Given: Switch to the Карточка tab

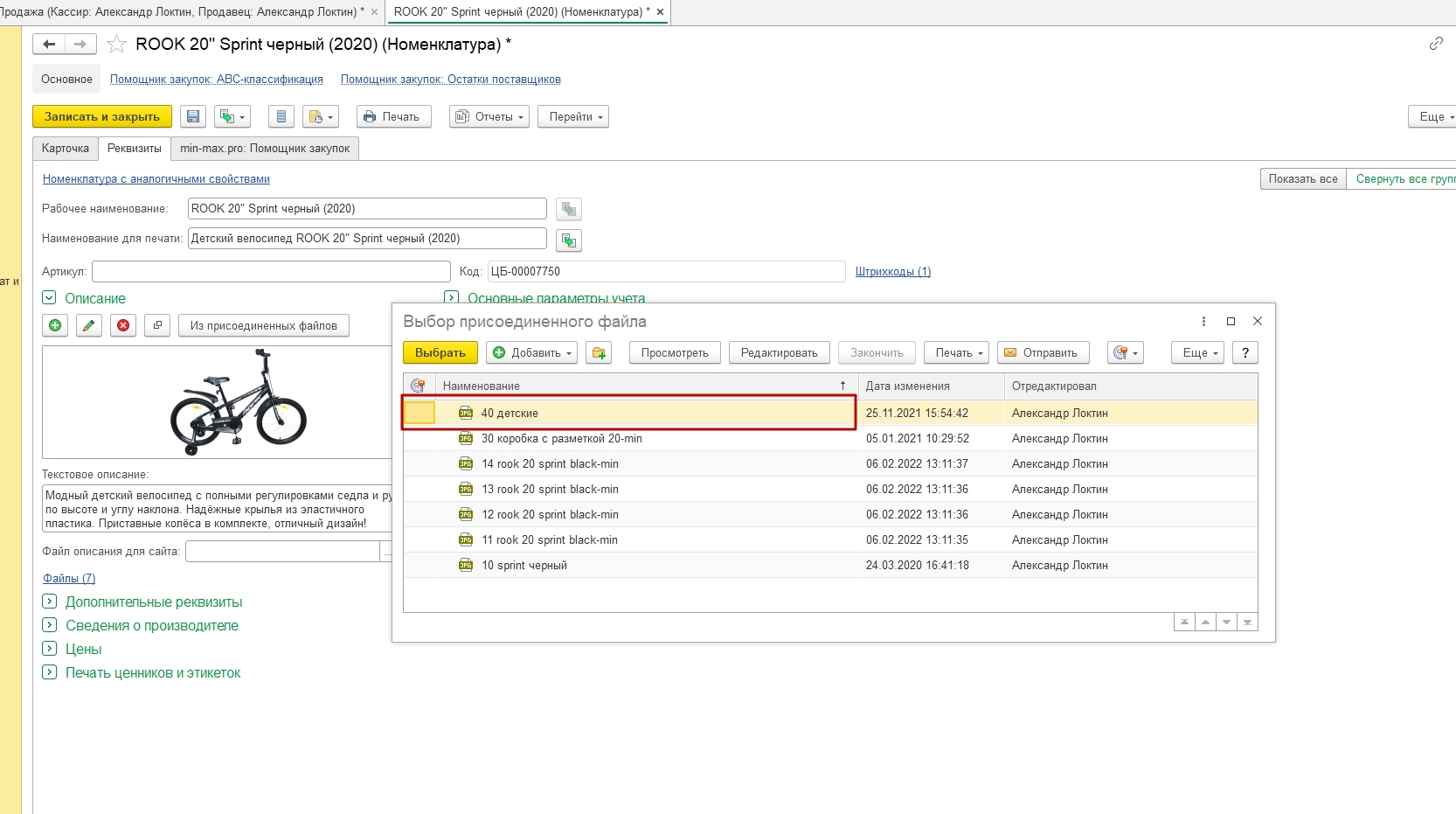Looking at the screenshot, I should 66,149.
